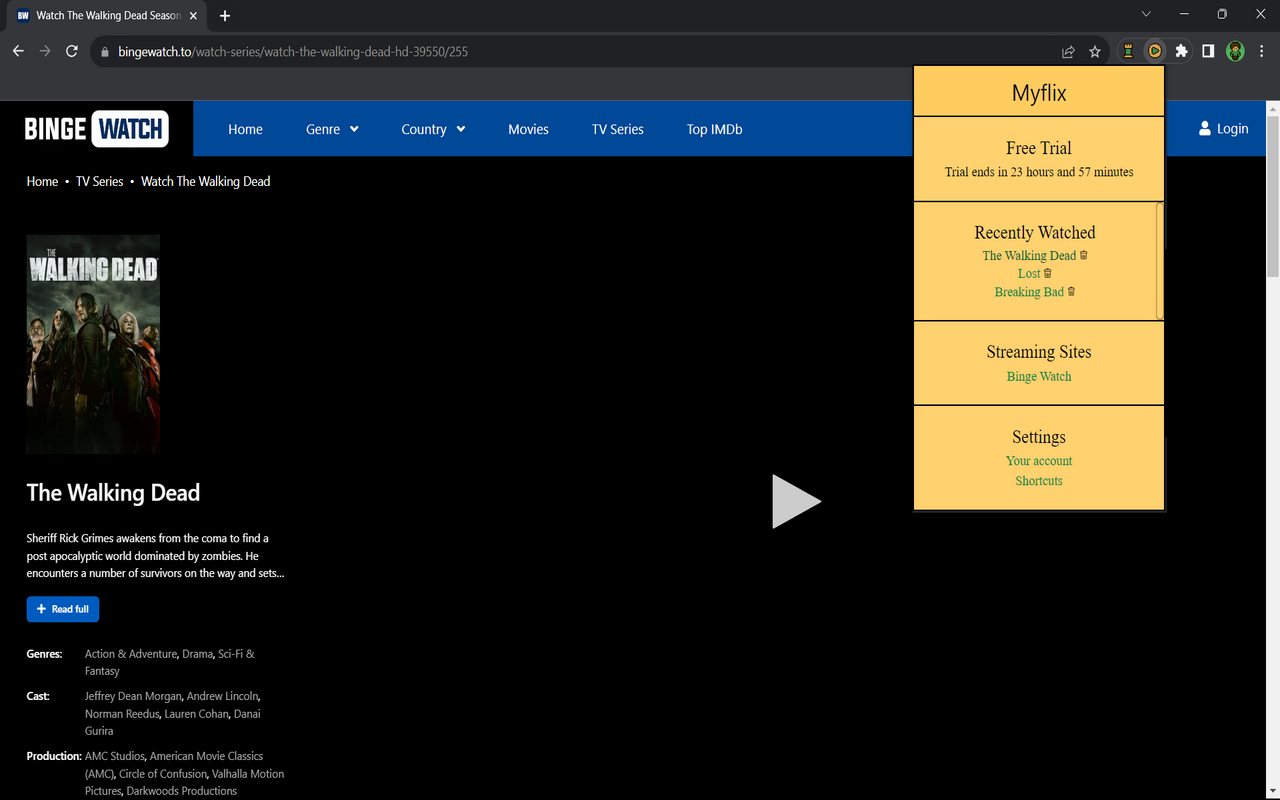Image resolution: width=1280 pixels, height=800 pixels.
Task: Click cast member Jeffrey Dean Morgan
Action: pyautogui.click(x=133, y=695)
